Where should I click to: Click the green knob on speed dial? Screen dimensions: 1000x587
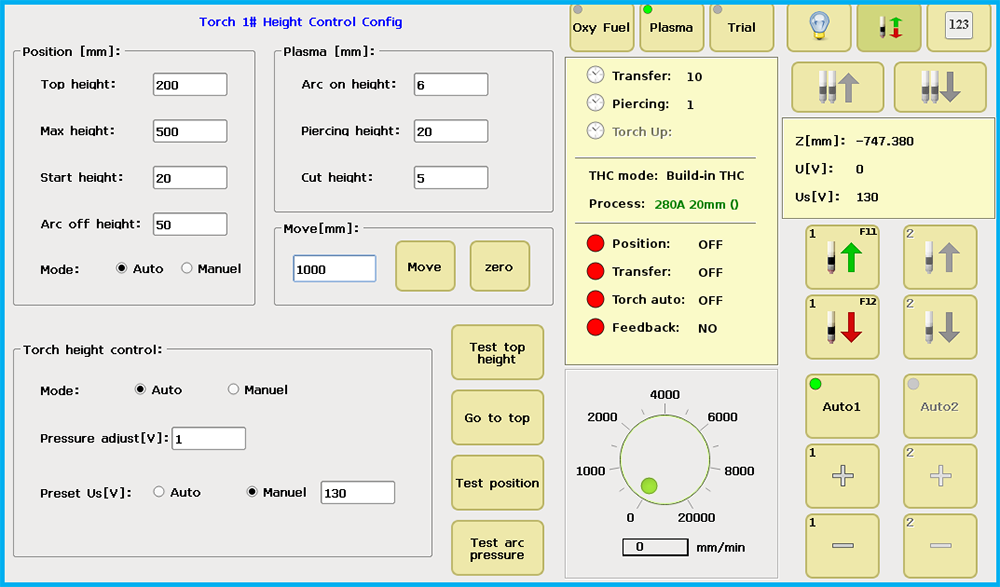click(649, 486)
